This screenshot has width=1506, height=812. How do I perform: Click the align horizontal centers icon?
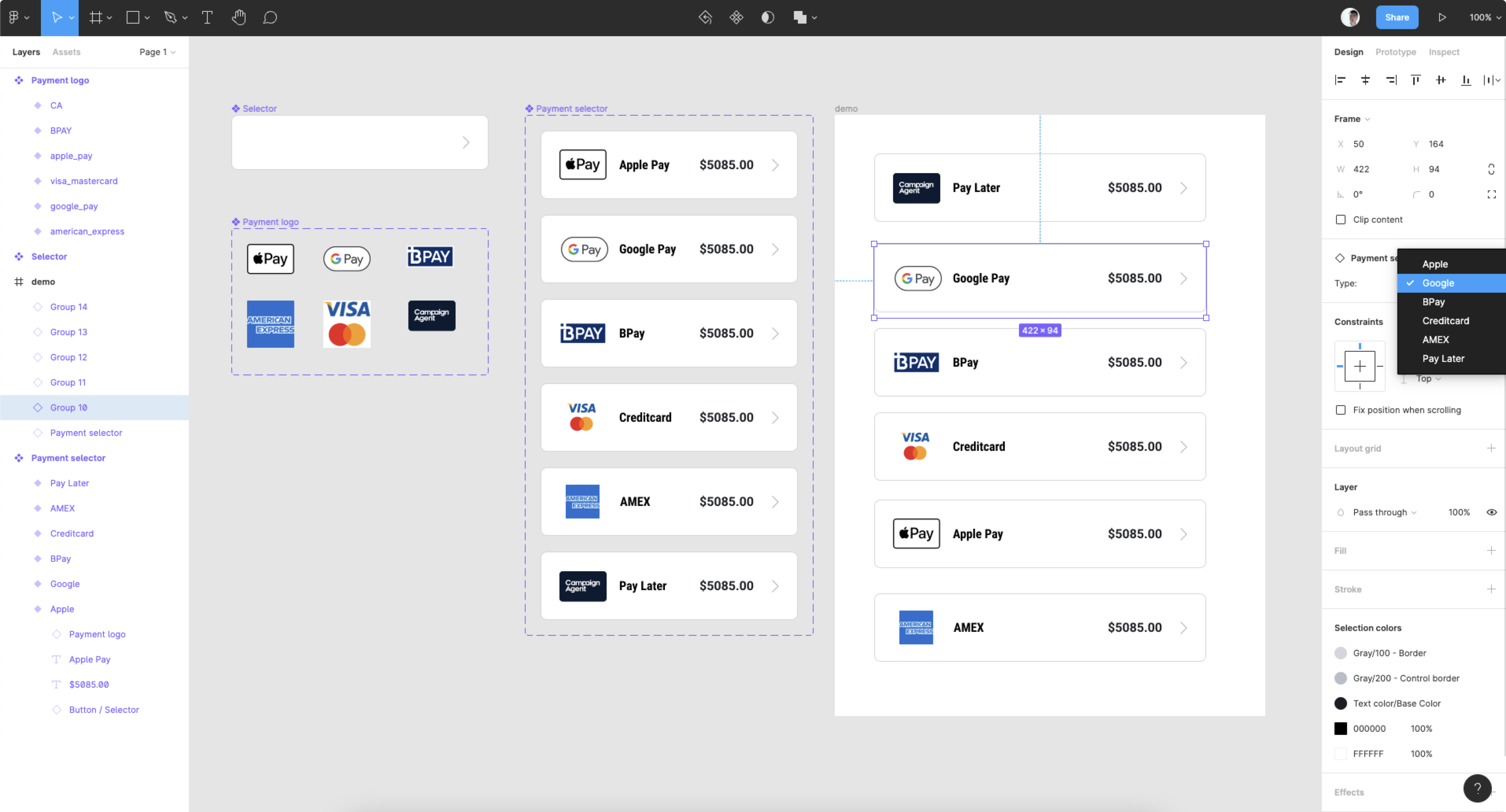(x=1365, y=80)
